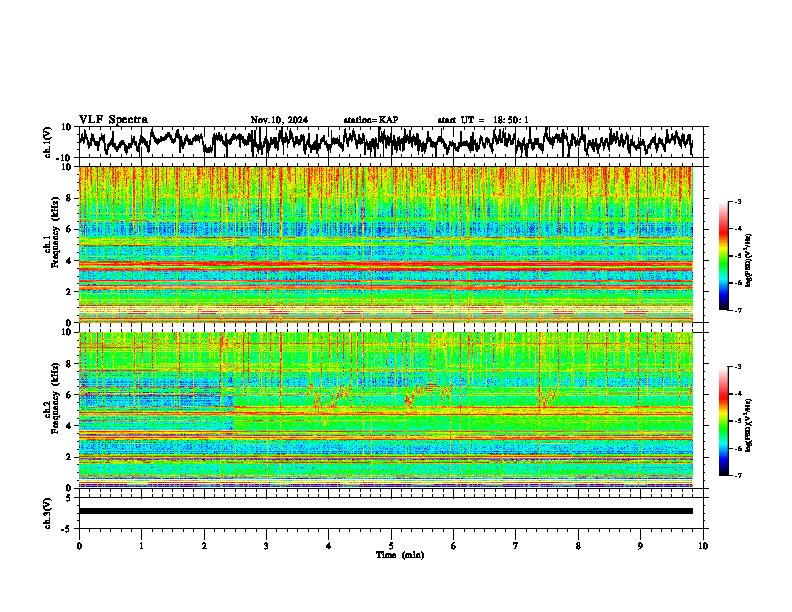Screen dimensions: 792x612
Task: Click the ch.1 spectrogram panel
Action: tap(385, 244)
